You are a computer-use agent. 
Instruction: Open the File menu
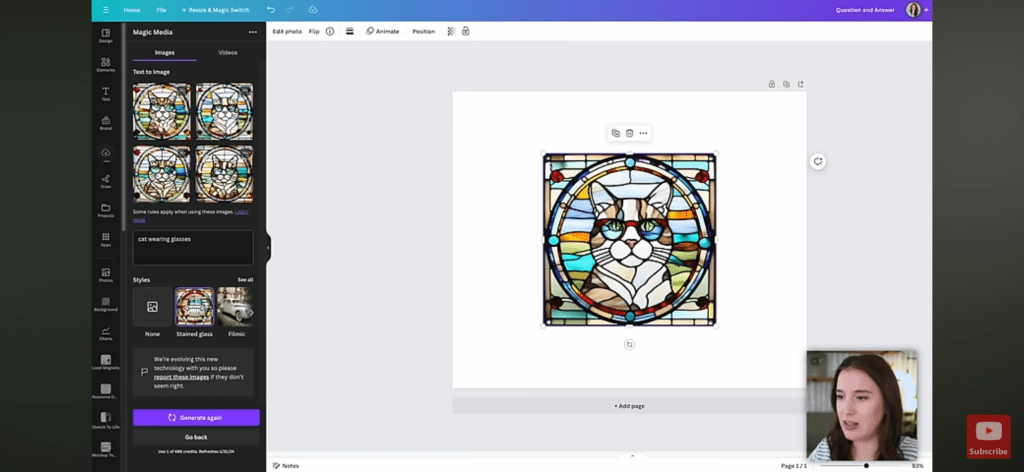161,10
